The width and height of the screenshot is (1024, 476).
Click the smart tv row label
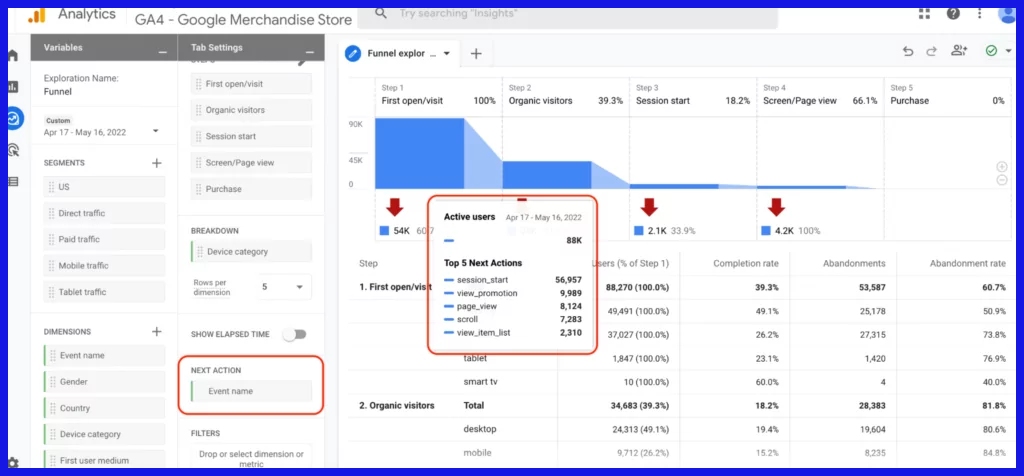483,382
